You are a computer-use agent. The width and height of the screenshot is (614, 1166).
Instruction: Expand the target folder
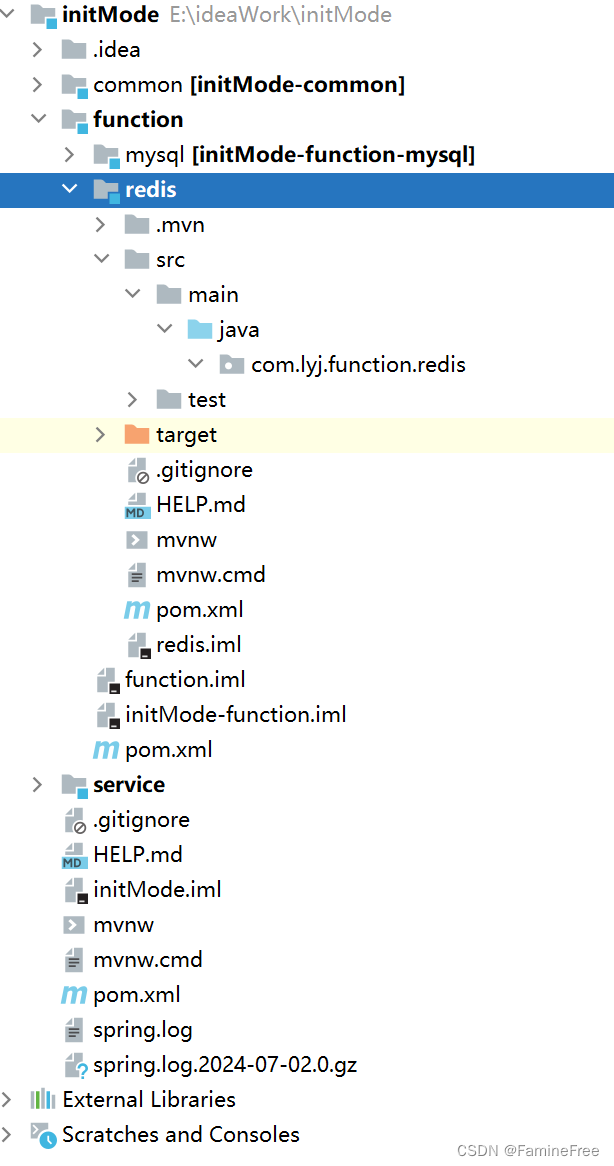pyautogui.click(x=98, y=434)
